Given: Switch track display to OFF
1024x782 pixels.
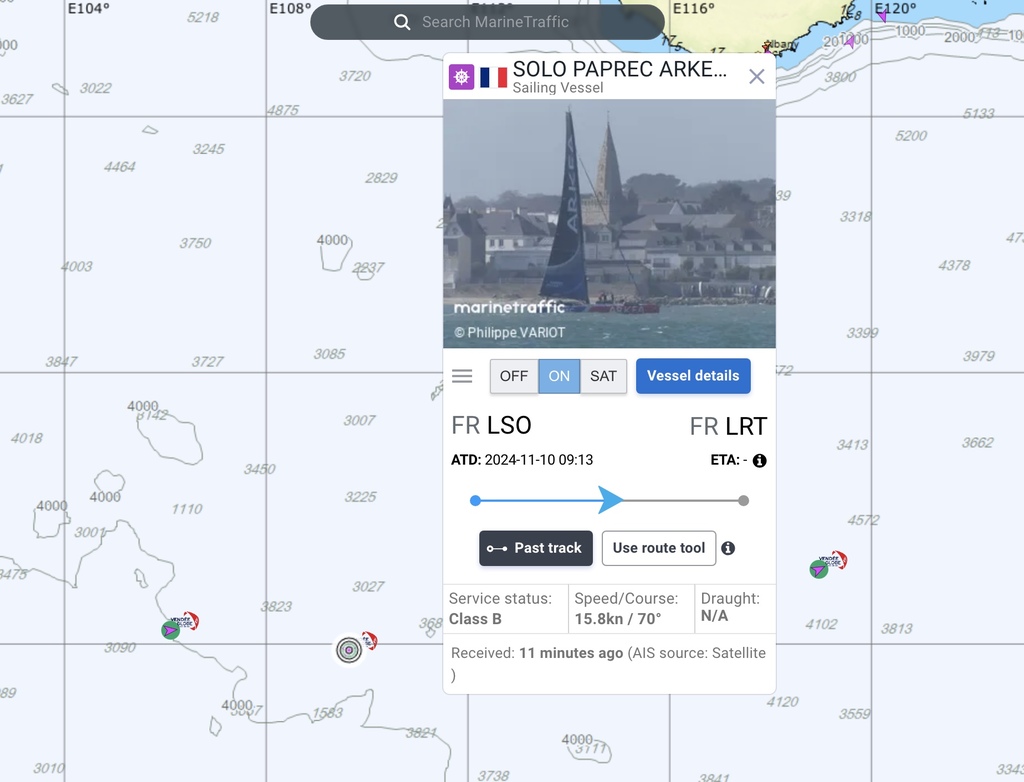Looking at the screenshot, I should coord(514,376).
